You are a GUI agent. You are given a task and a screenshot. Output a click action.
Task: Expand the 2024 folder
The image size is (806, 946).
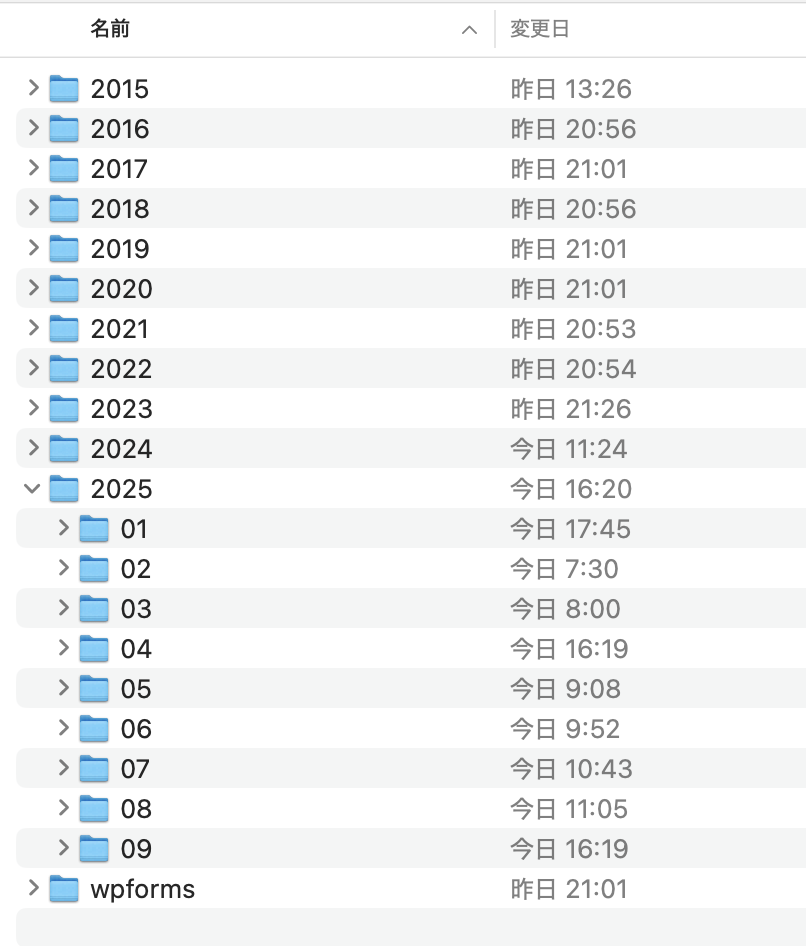pos(33,448)
